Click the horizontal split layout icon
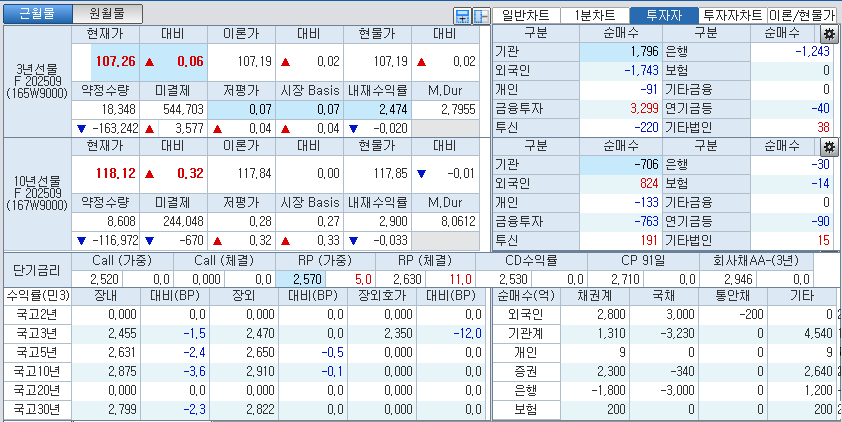Viewport: 842px width, 422px height. point(462,17)
